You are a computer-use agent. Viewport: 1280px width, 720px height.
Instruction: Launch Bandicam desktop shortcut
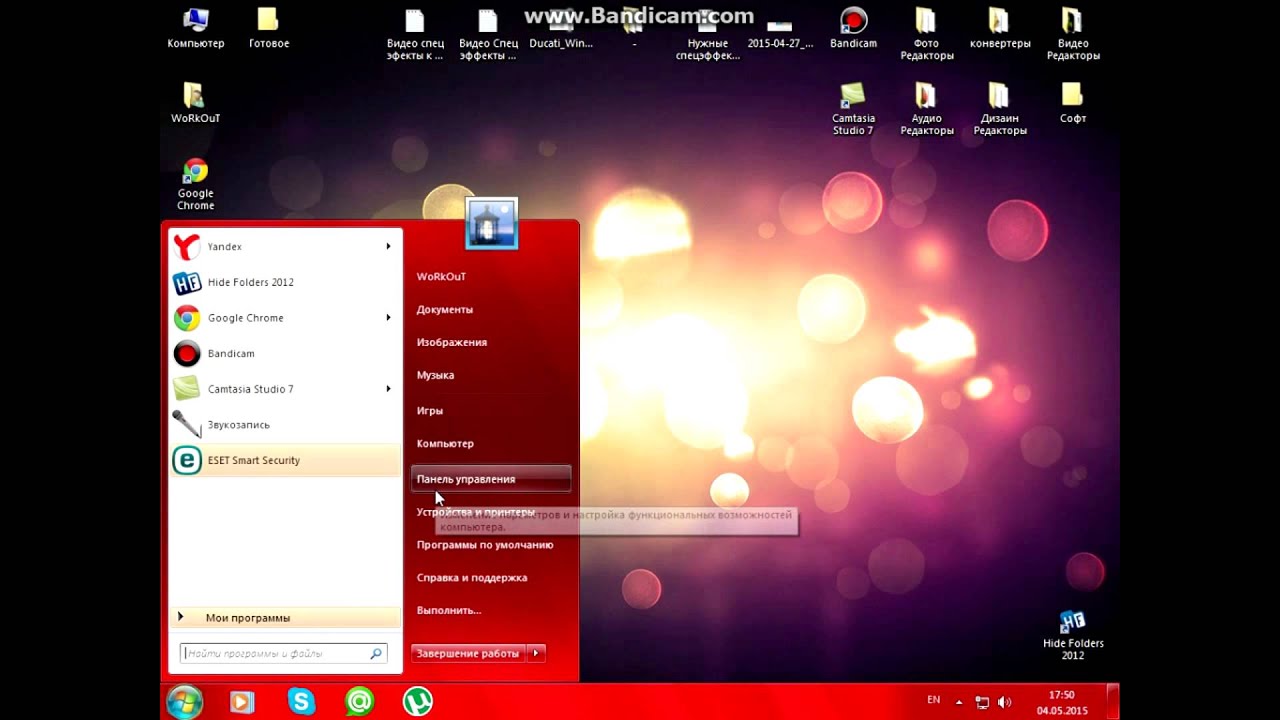[x=853, y=28]
